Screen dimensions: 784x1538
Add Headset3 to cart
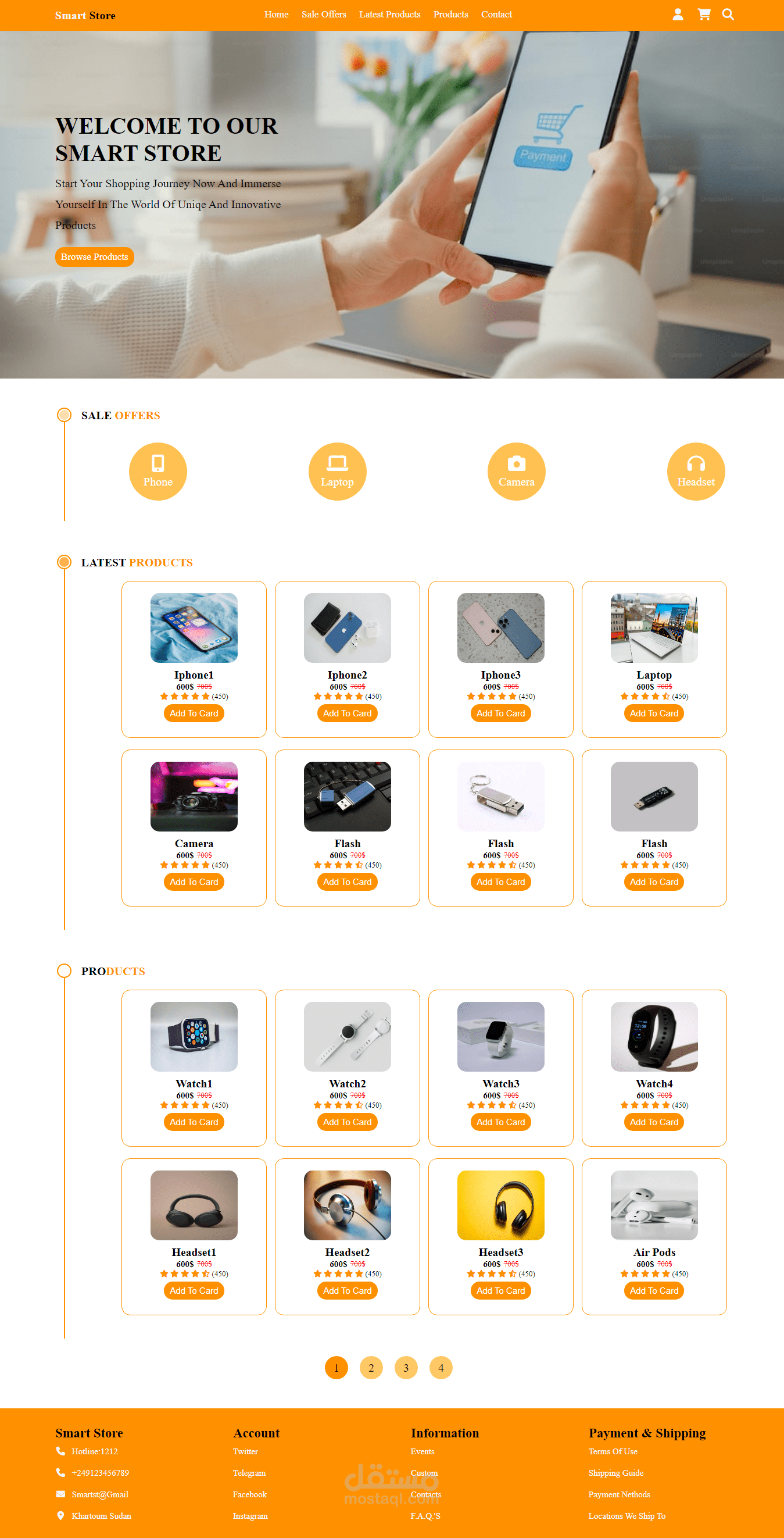pyautogui.click(x=500, y=1290)
